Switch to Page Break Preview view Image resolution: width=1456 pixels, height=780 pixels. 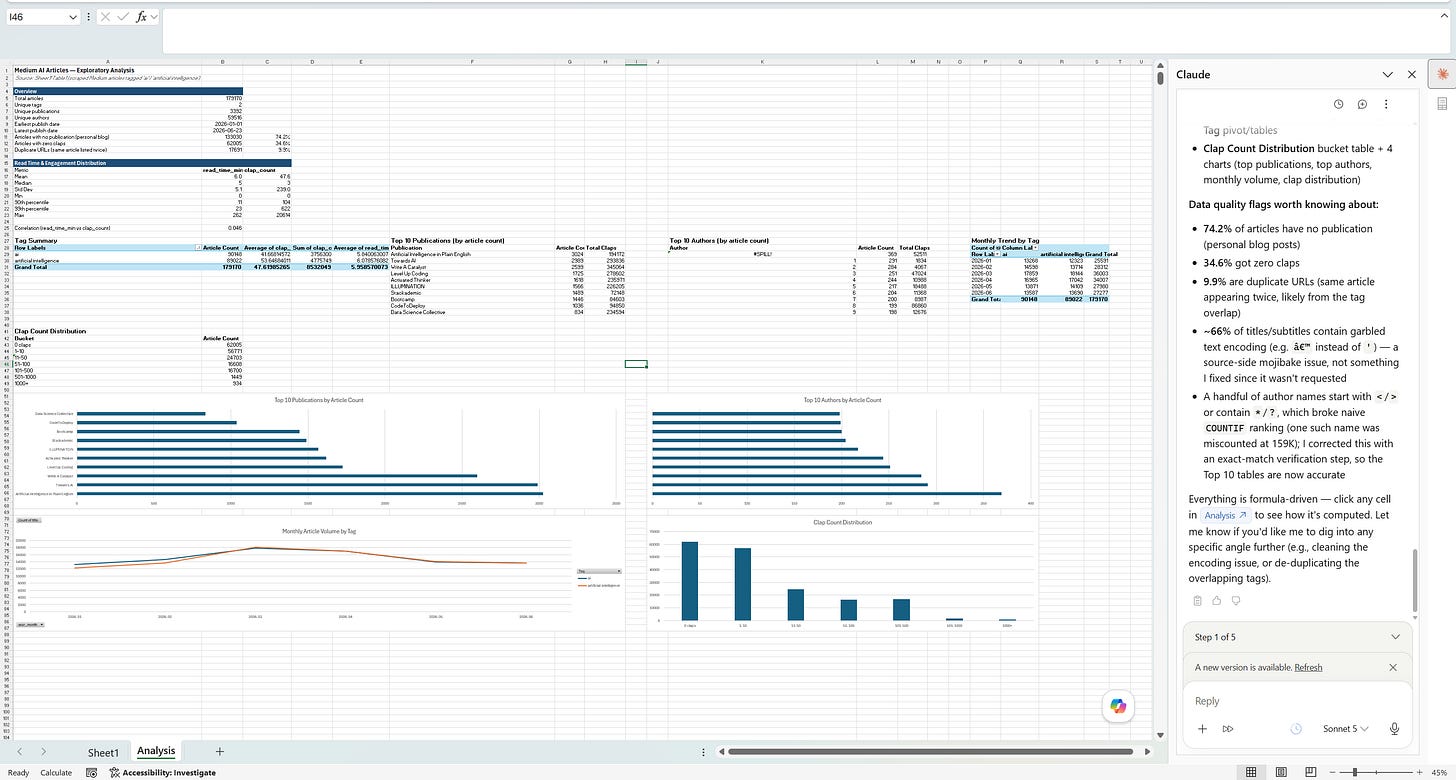1311,772
